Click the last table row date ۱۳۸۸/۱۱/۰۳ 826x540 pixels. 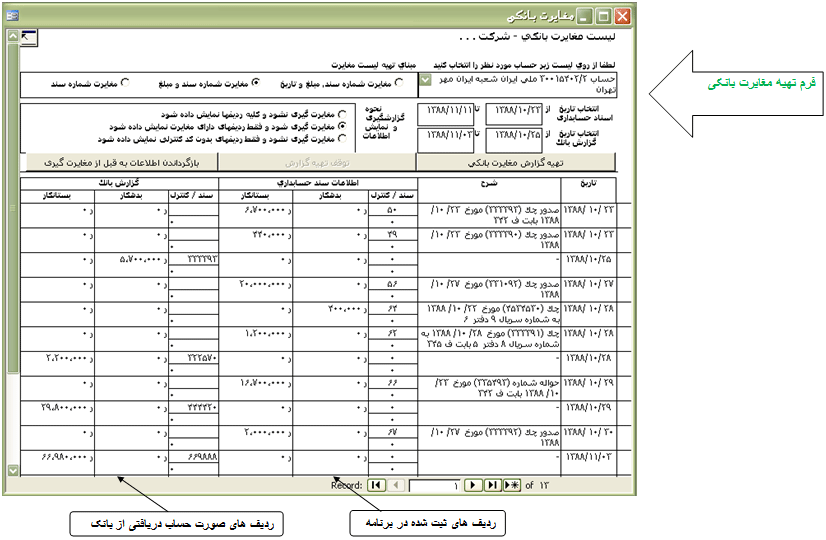[x=588, y=457]
